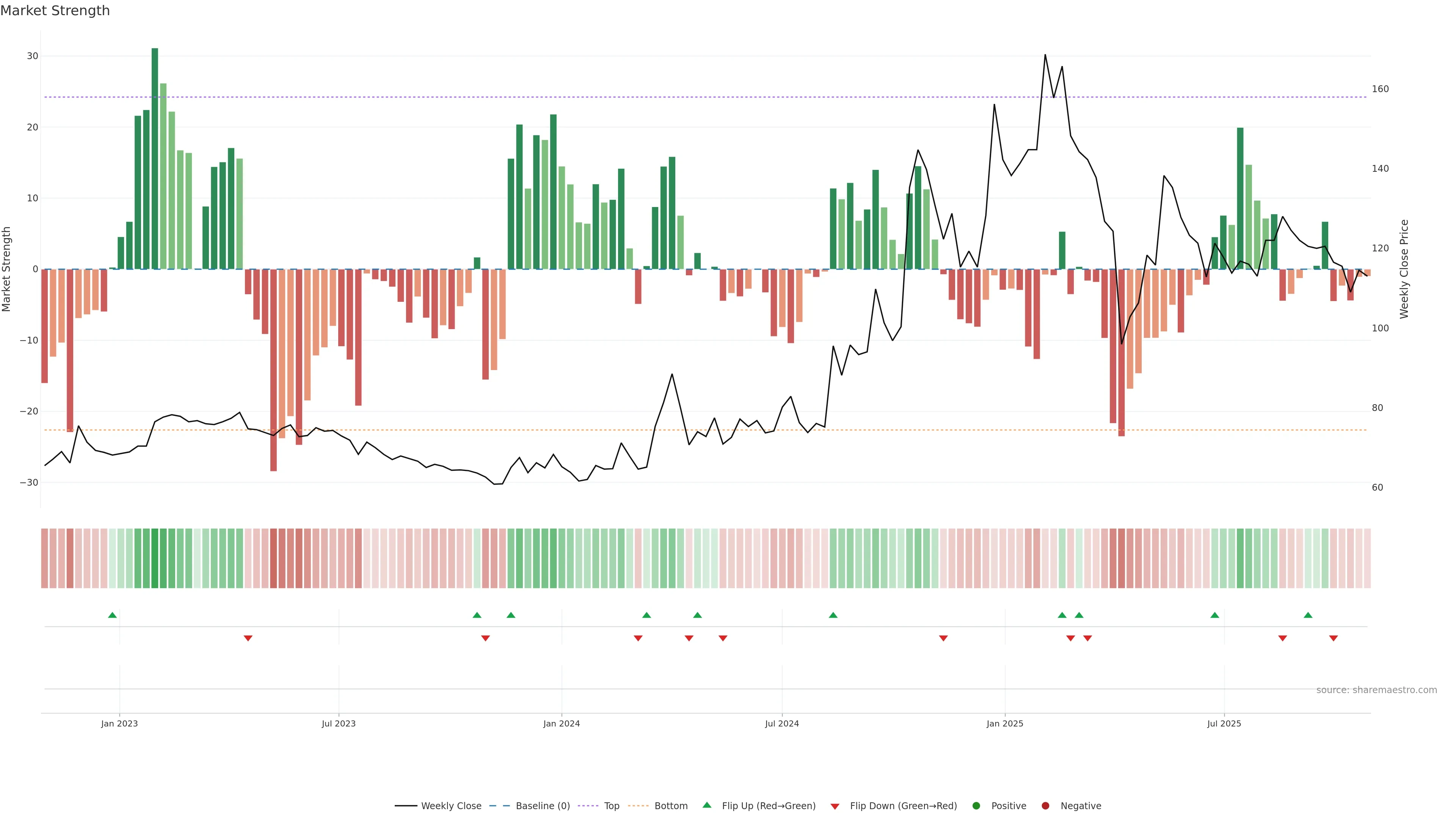Click the first red flip-down triangle marker
This screenshot has width=1456, height=819.
point(248,638)
